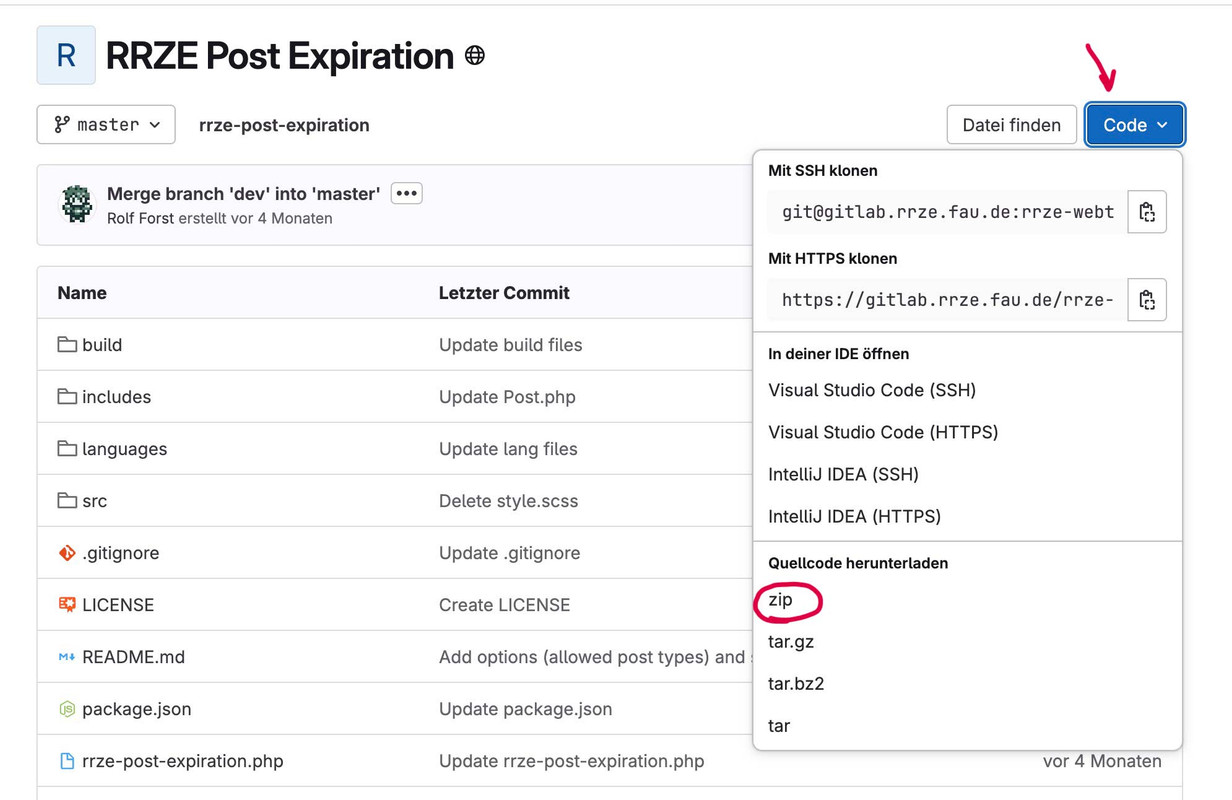Open the "Update .gitignore" commit

coord(509,553)
